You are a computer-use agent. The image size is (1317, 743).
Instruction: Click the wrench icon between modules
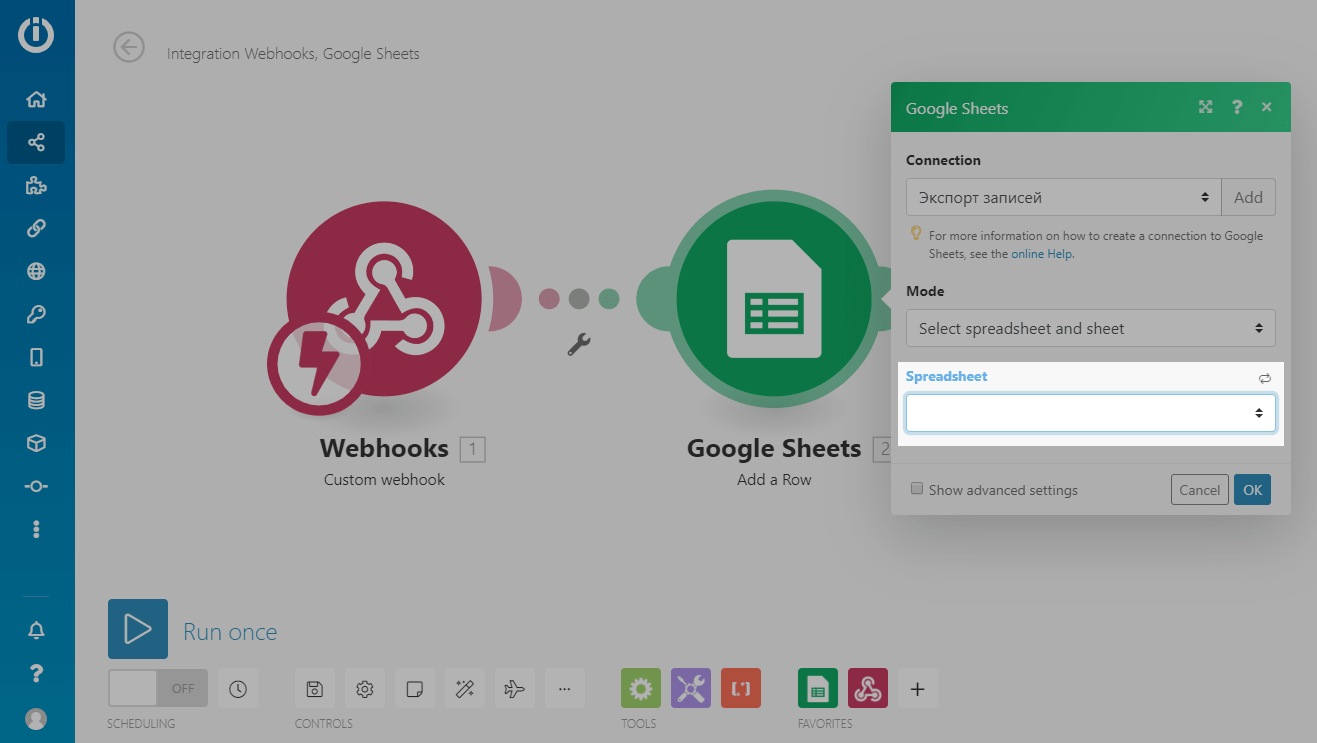[x=579, y=345]
